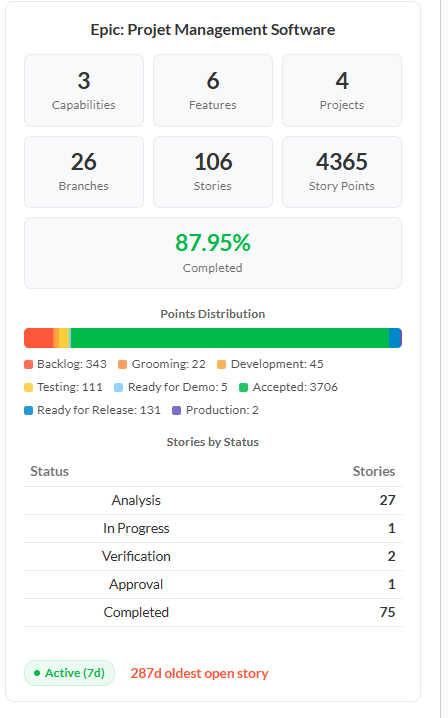
Task: Click the Backlog legend color swatch
Action: click(x=28, y=364)
